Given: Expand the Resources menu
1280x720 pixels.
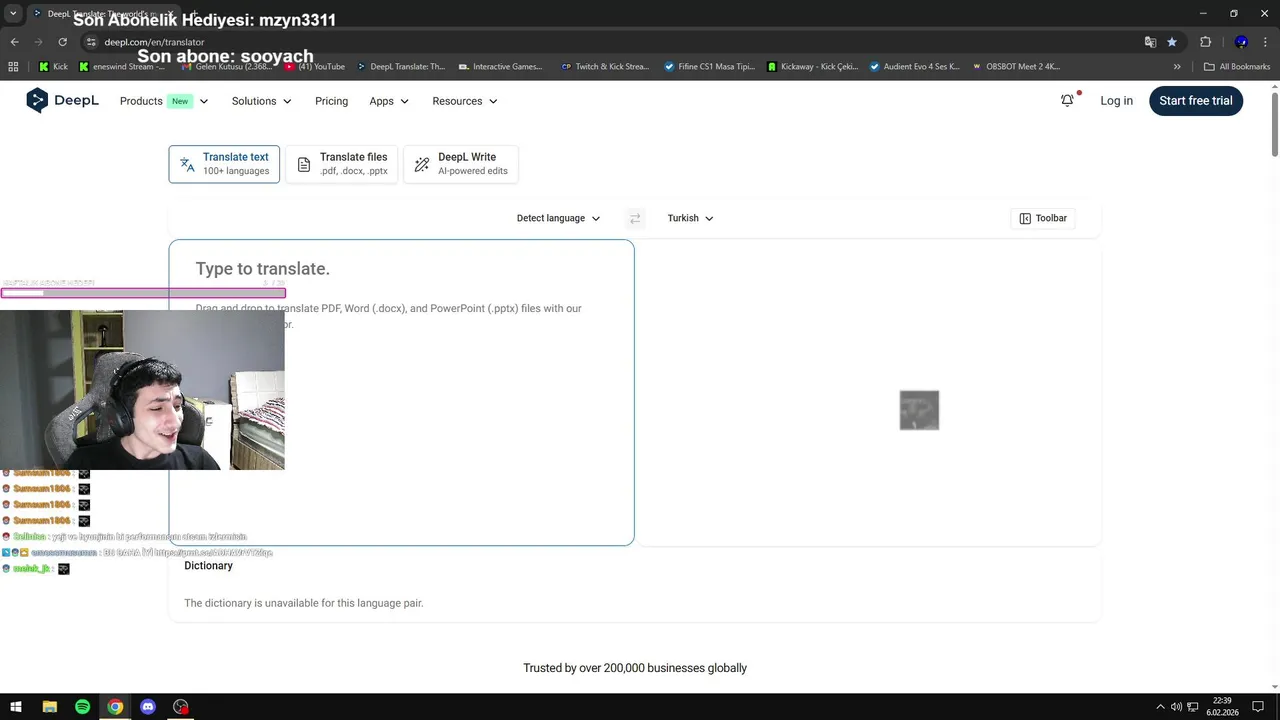Looking at the screenshot, I should (464, 101).
